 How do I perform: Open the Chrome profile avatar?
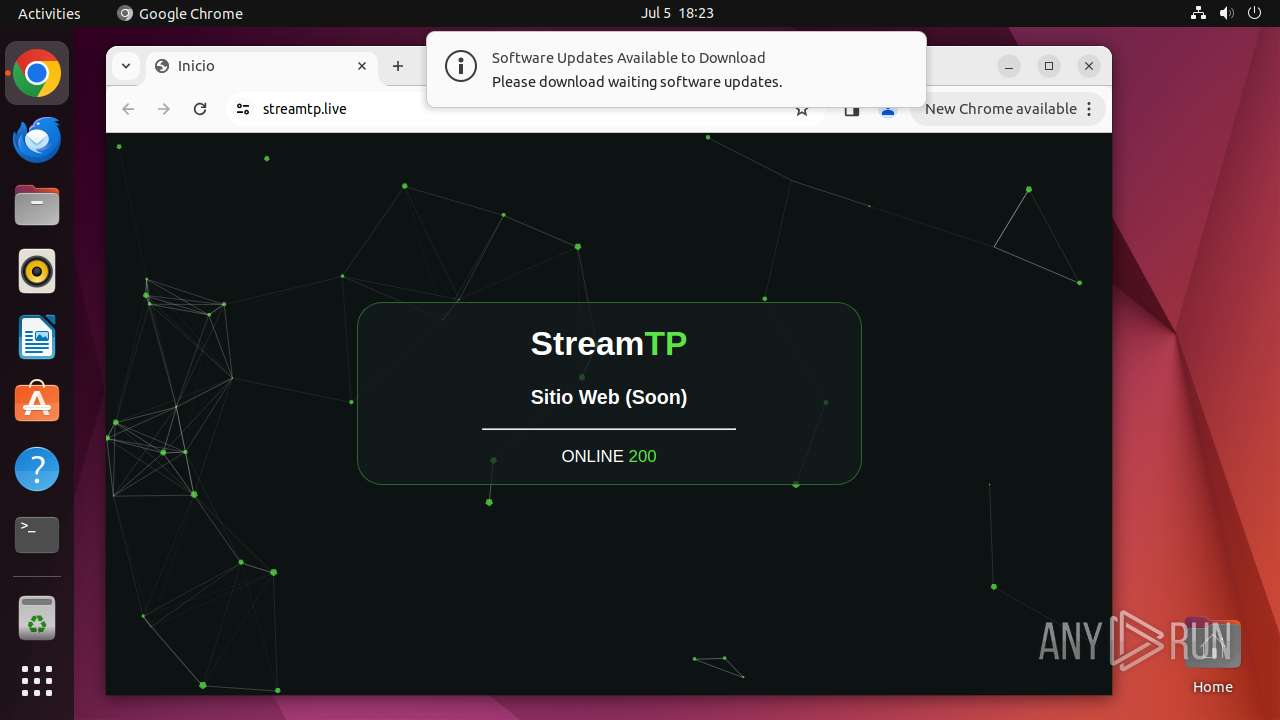point(887,110)
